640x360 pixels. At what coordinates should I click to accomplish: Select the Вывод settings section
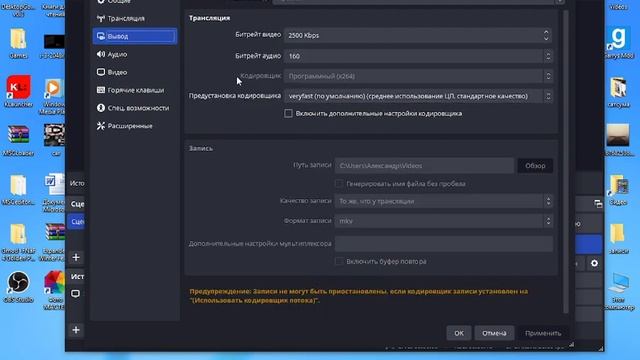point(135,36)
